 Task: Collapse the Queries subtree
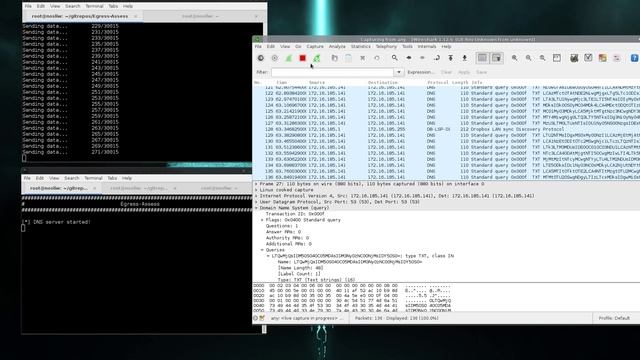[x=262, y=250]
